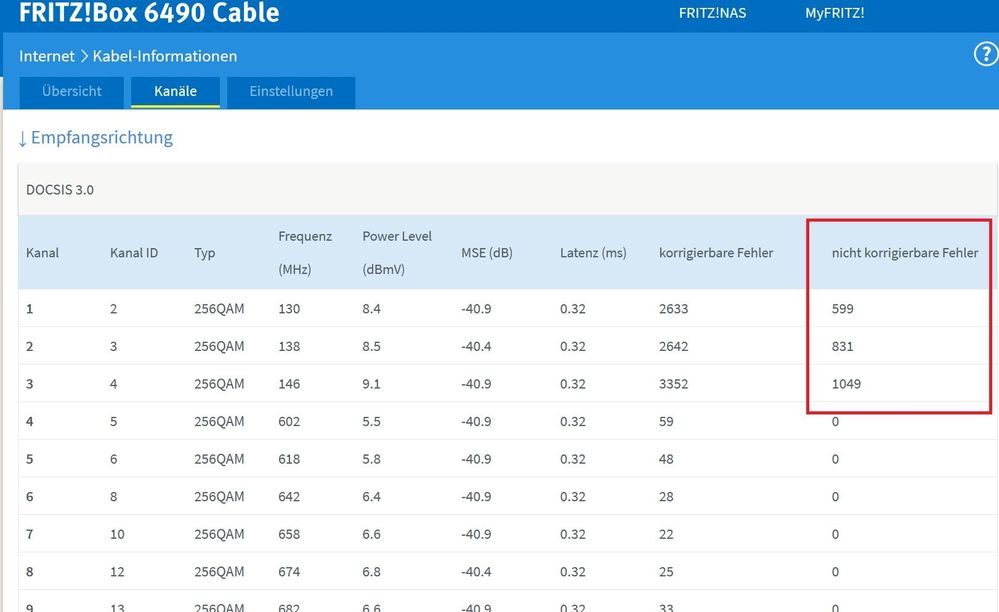
Task: Open the Einstellungen tab
Action: tap(291, 91)
